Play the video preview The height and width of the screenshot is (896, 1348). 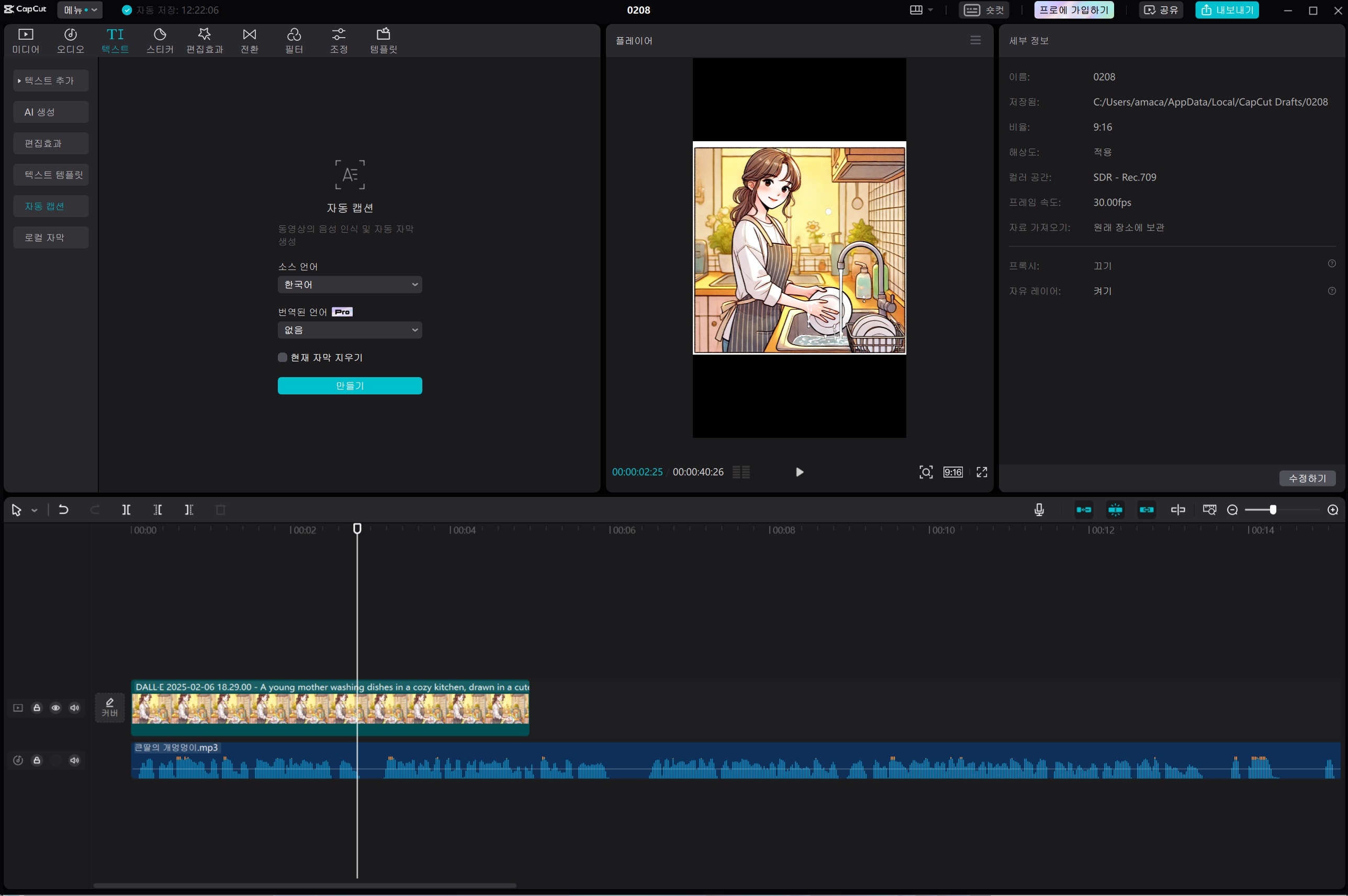click(800, 472)
